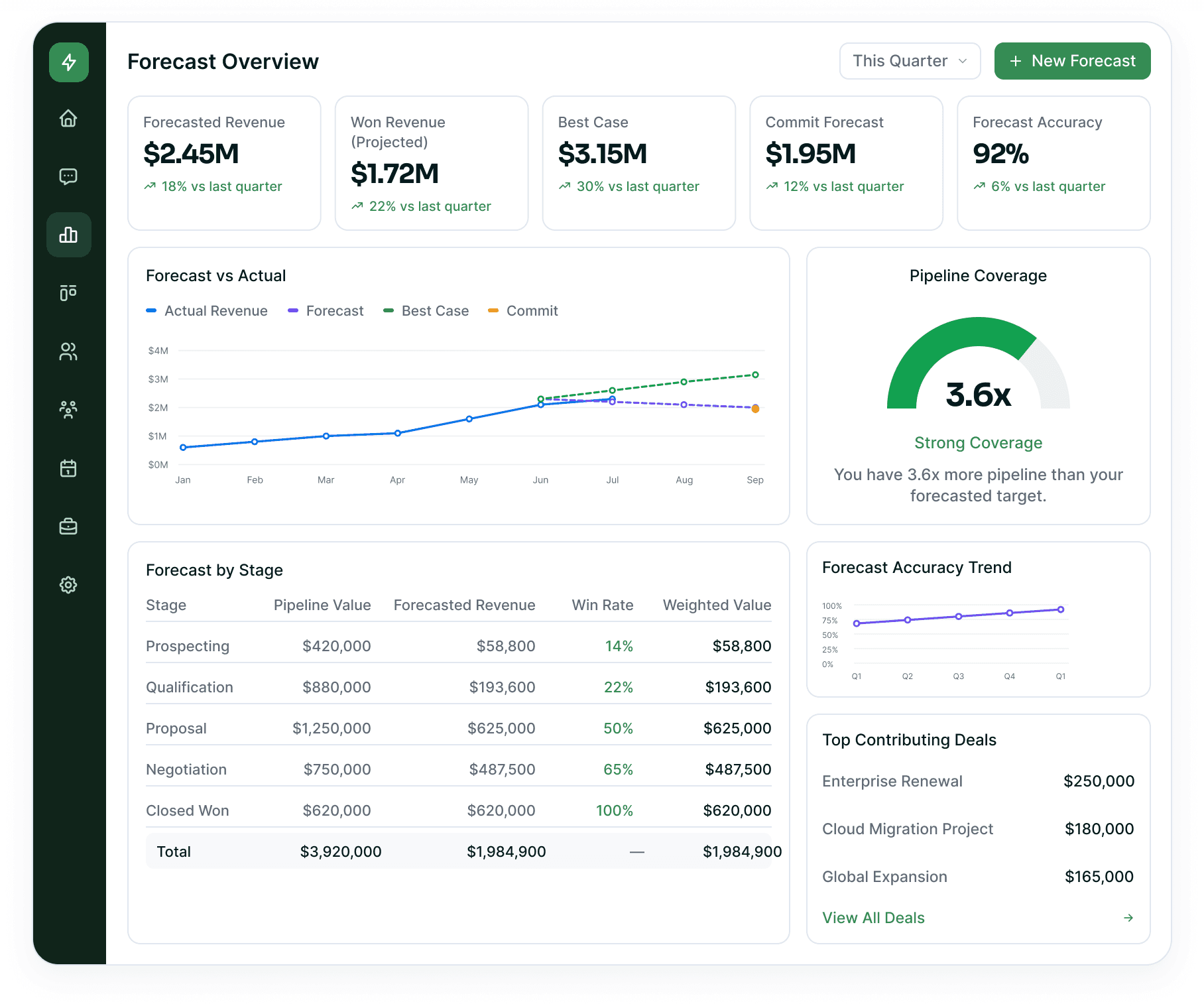Open the settings gear sidebar icon
Image resolution: width=1204 pixels, height=1008 pixels.
pos(68,585)
